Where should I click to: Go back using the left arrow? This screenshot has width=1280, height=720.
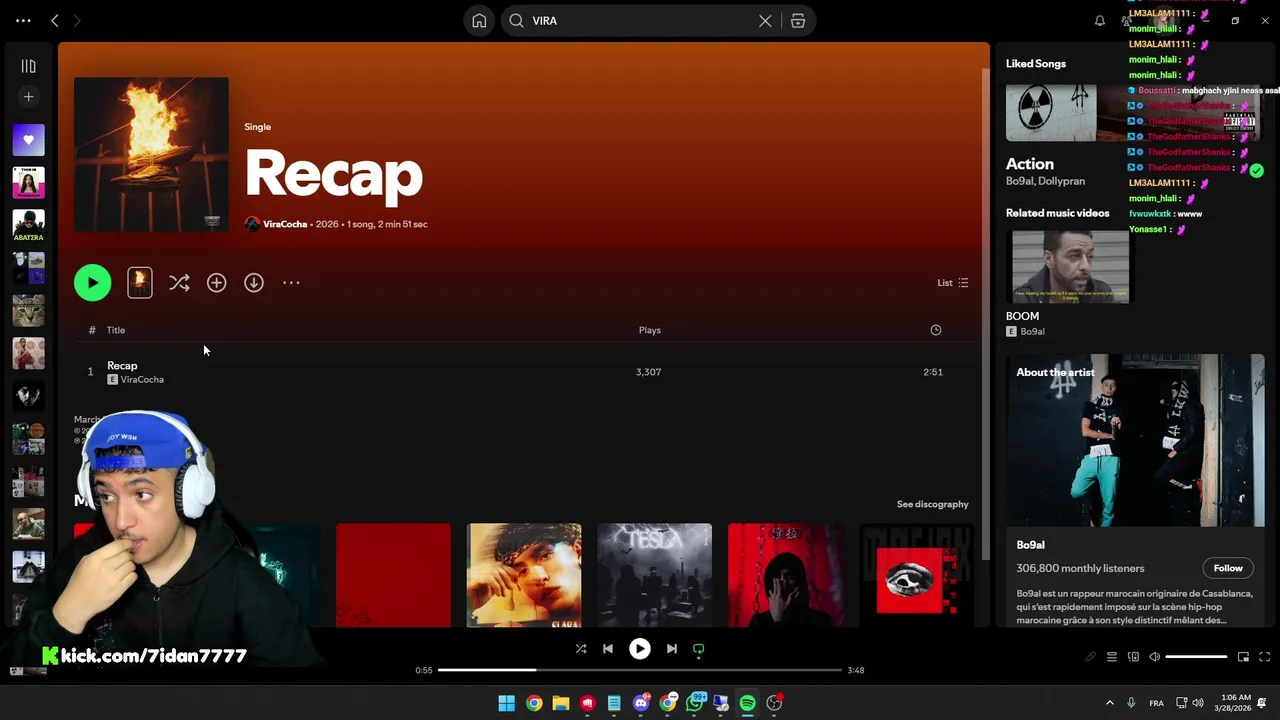55,20
